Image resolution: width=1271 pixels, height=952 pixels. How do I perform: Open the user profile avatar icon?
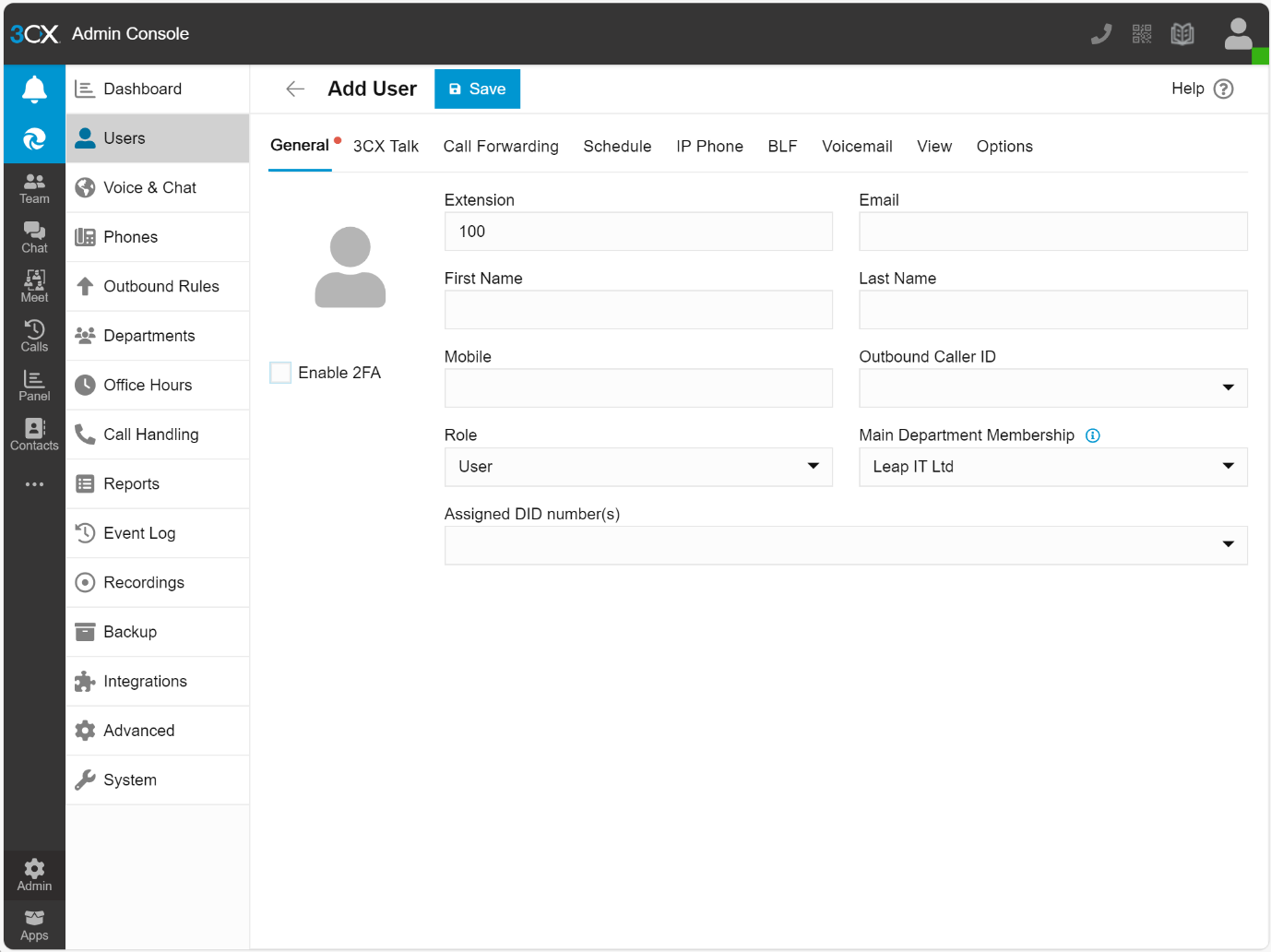click(1237, 33)
